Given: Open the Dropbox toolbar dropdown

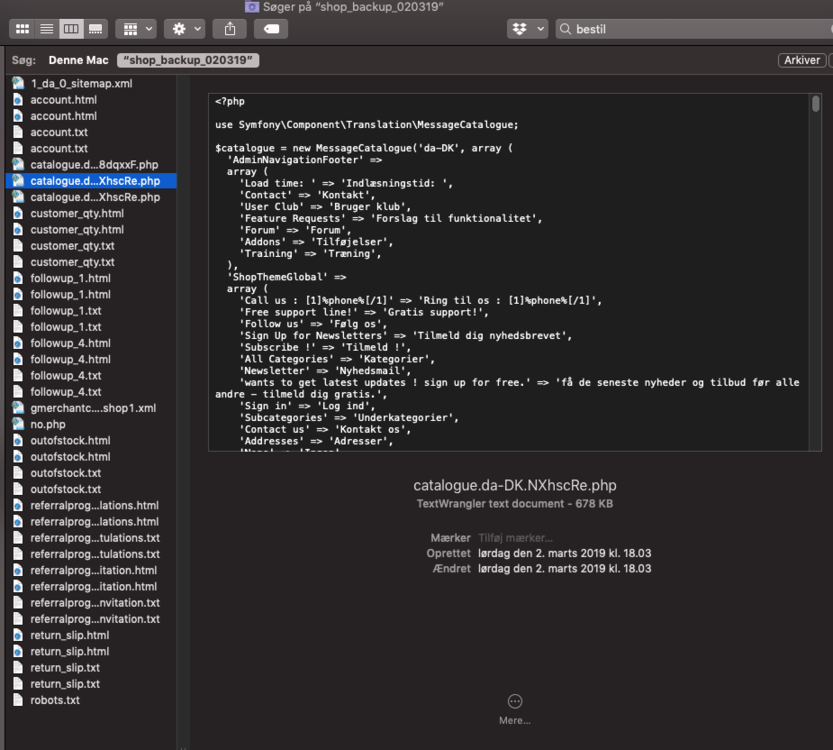Looking at the screenshot, I should [x=527, y=29].
